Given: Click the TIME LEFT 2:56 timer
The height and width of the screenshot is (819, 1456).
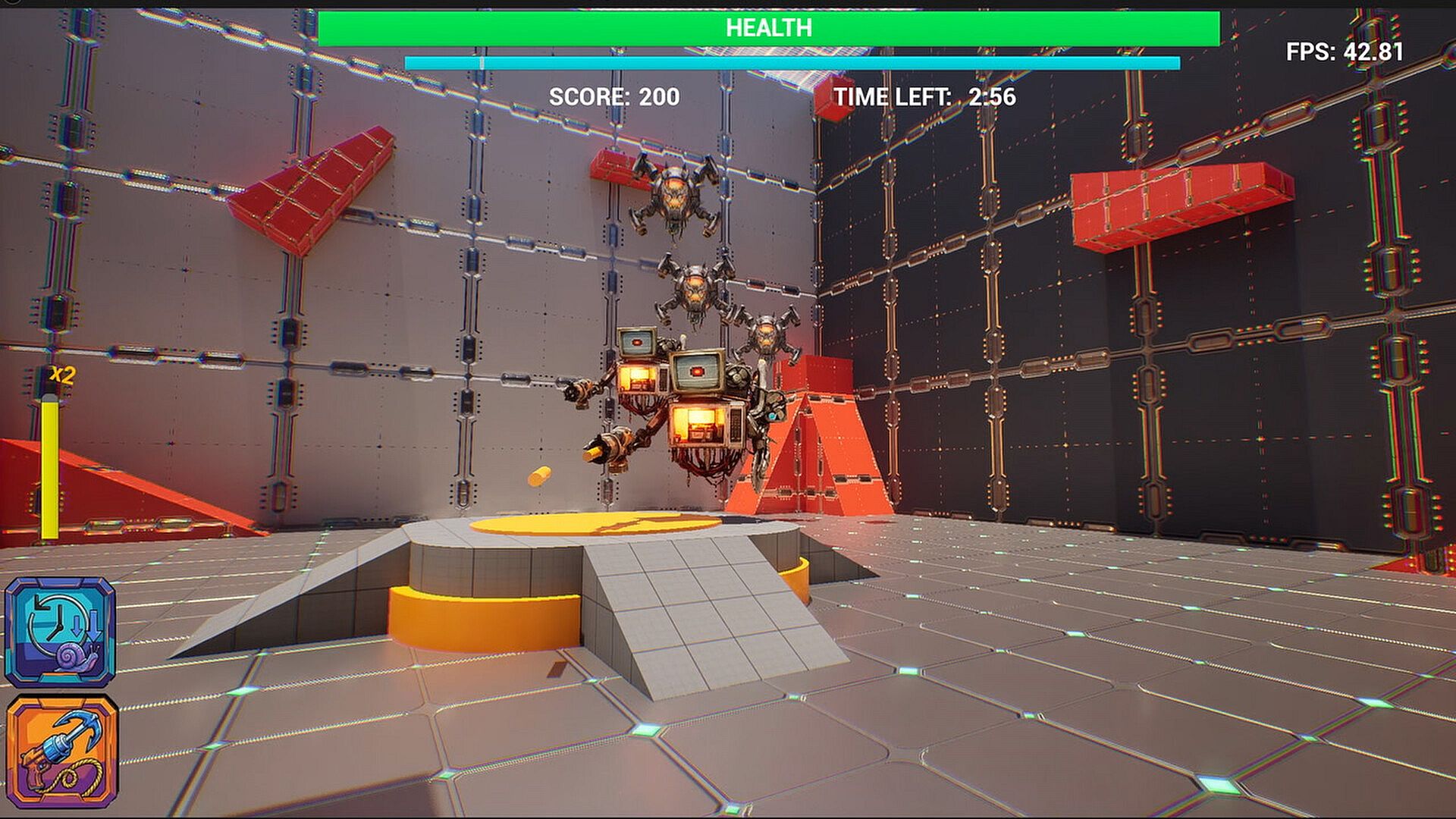Looking at the screenshot, I should point(924,97).
